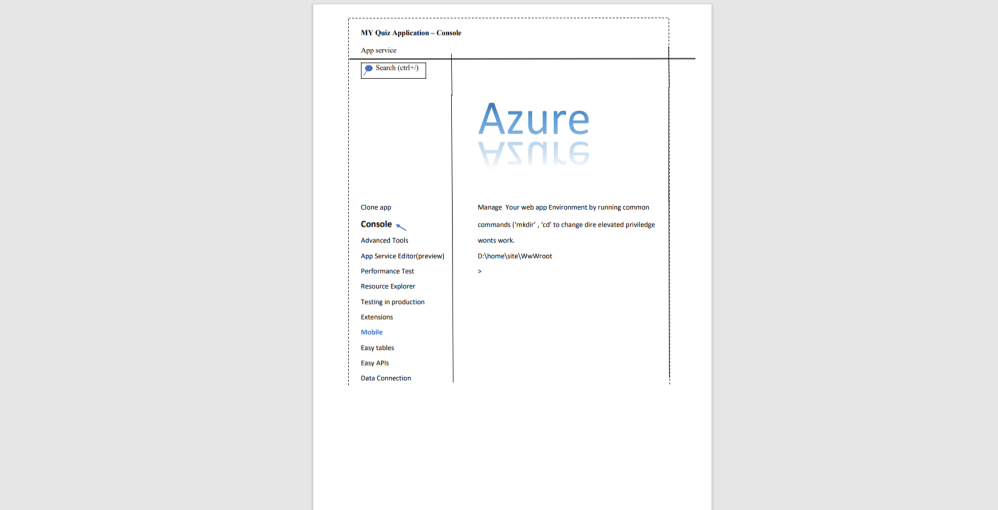The height and width of the screenshot is (510, 998).
Task: Open Advanced Tools
Action: click(x=384, y=240)
